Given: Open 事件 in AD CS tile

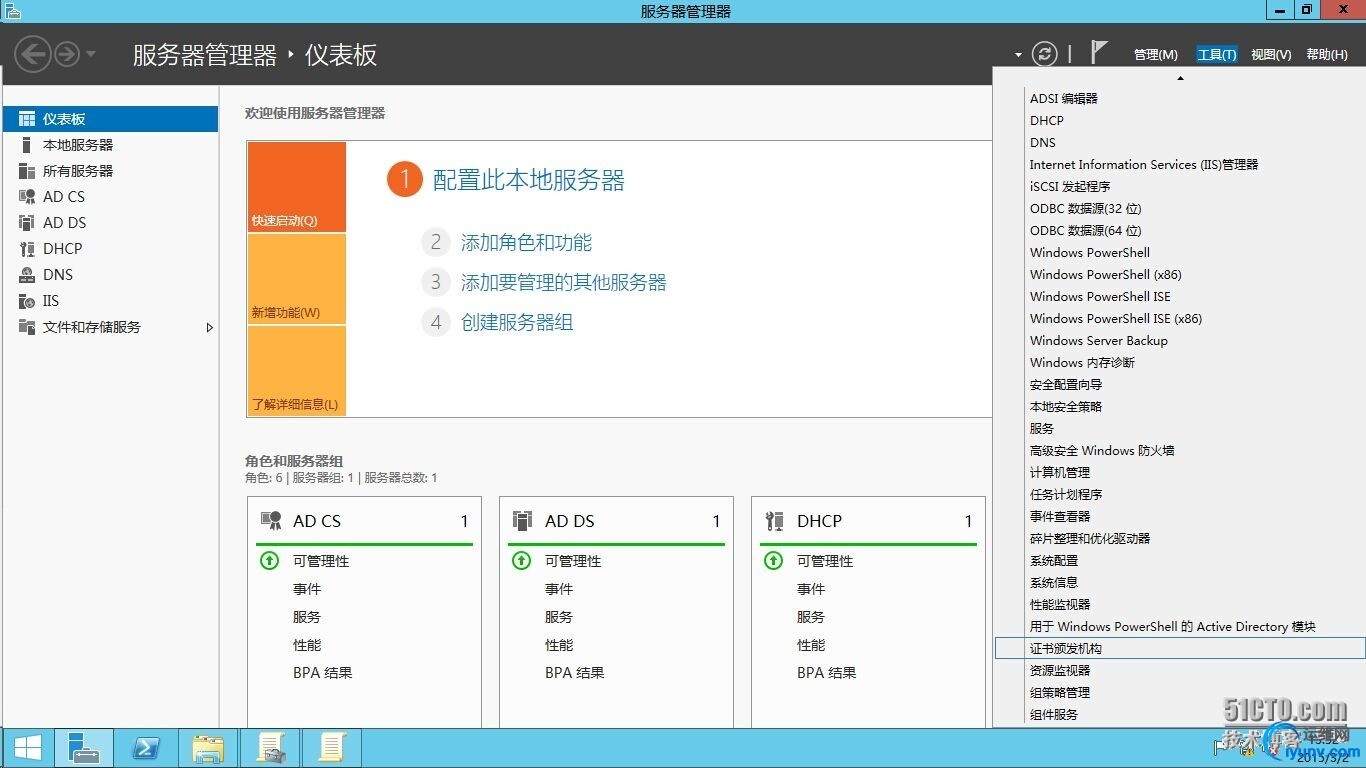Looking at the screenshot, I should 307,589.
